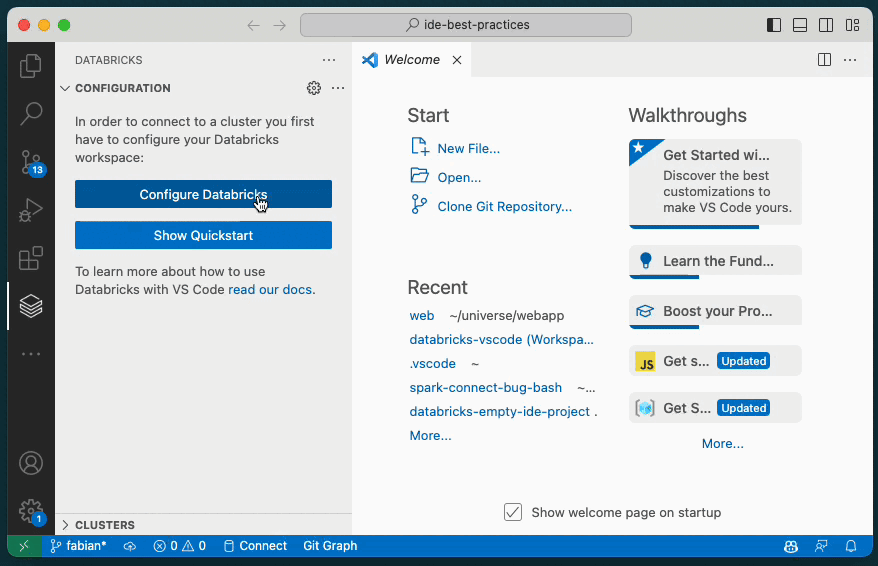The width and height of the screenshot is (878, 566).
Task: Click Connect in the status bar
Action: click(x=255, y=546)
